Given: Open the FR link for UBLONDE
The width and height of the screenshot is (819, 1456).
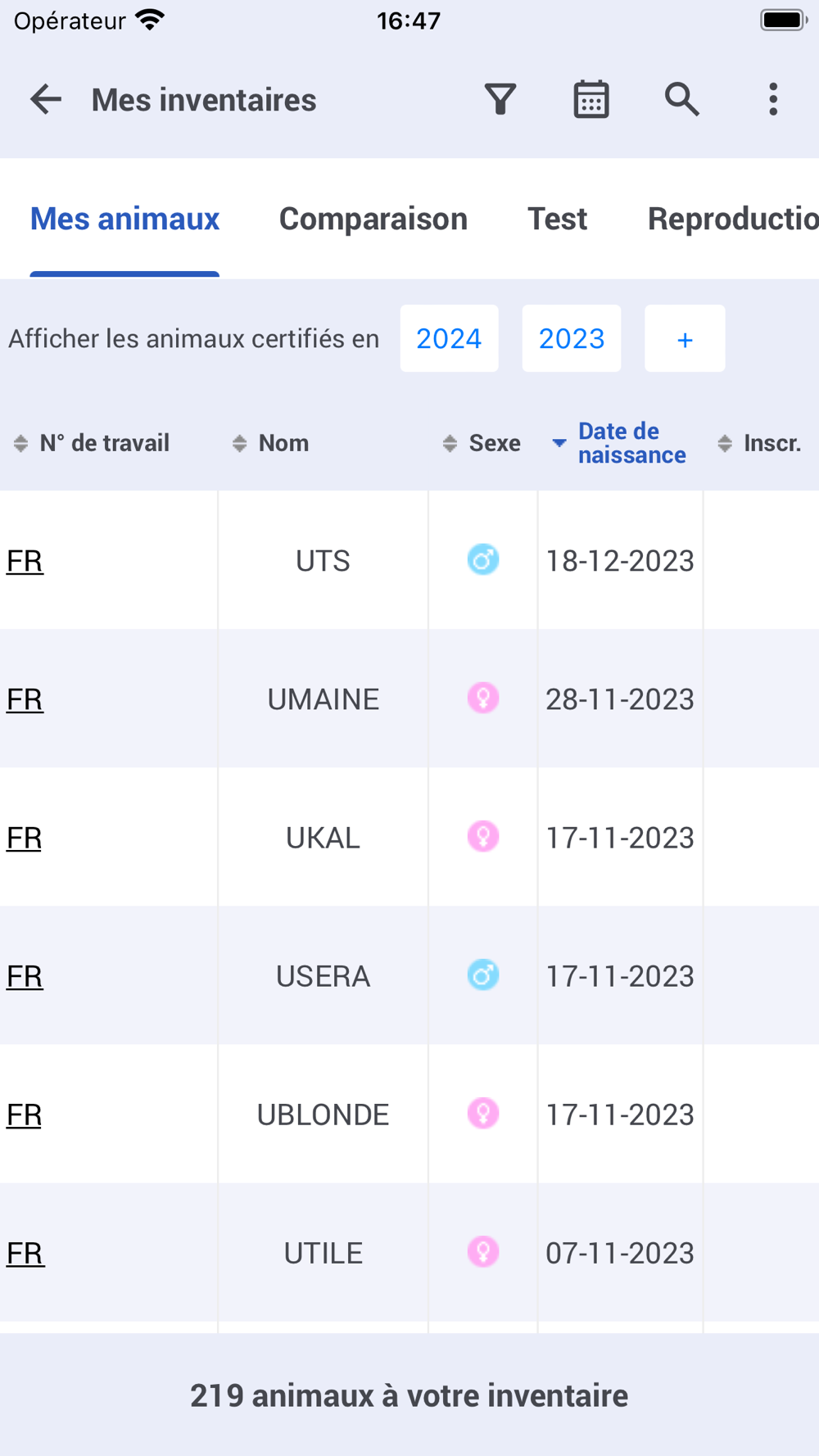Looking at the screenshot, I should pyautogui.click(x=25, y=1115).
